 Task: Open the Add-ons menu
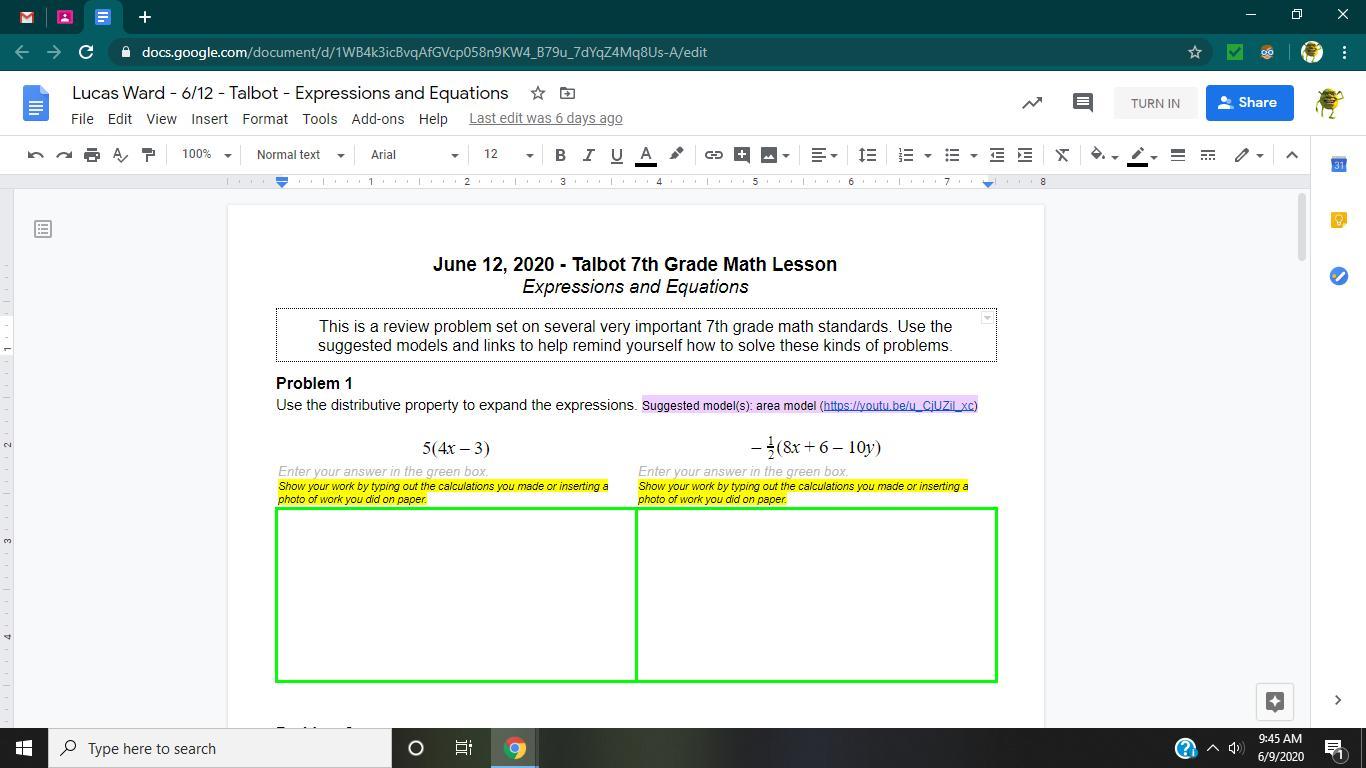tap(378, 118)
